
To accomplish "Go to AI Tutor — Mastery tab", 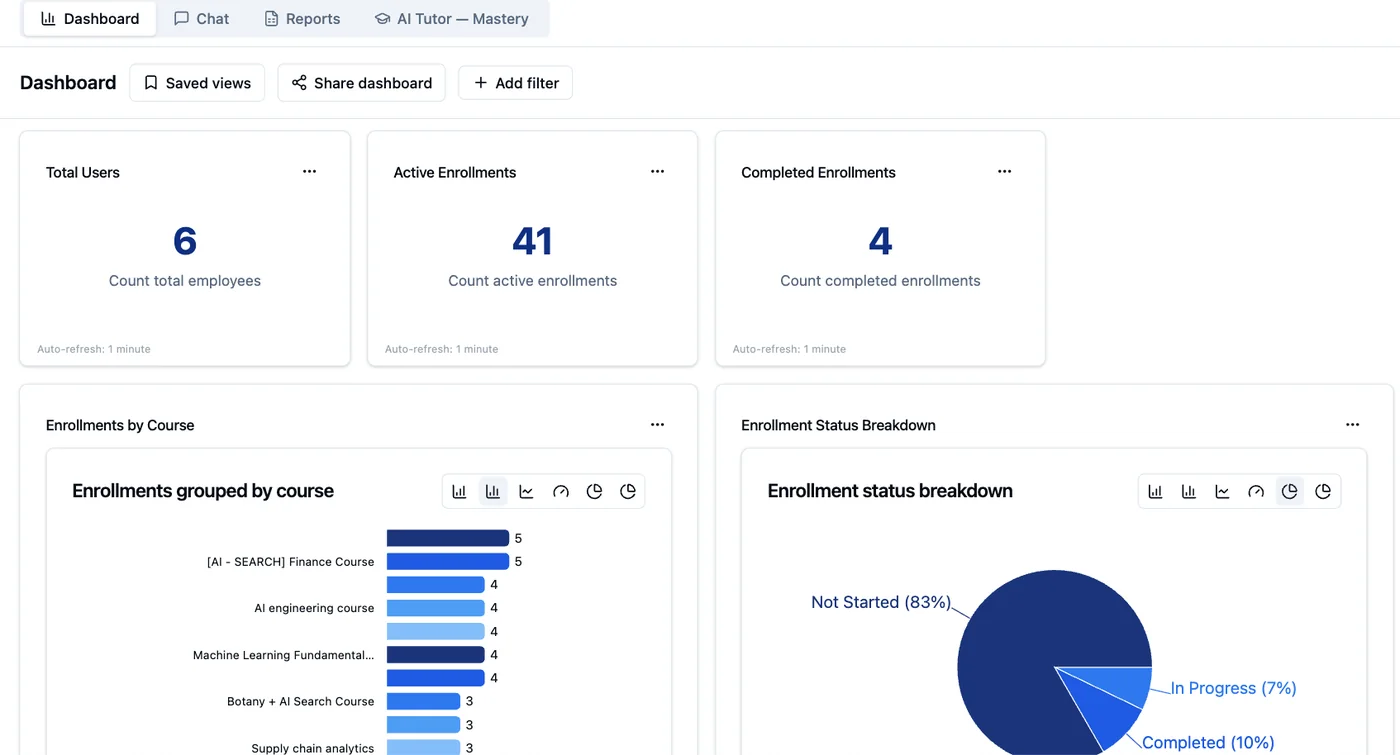I will click(x=451, y=19).
